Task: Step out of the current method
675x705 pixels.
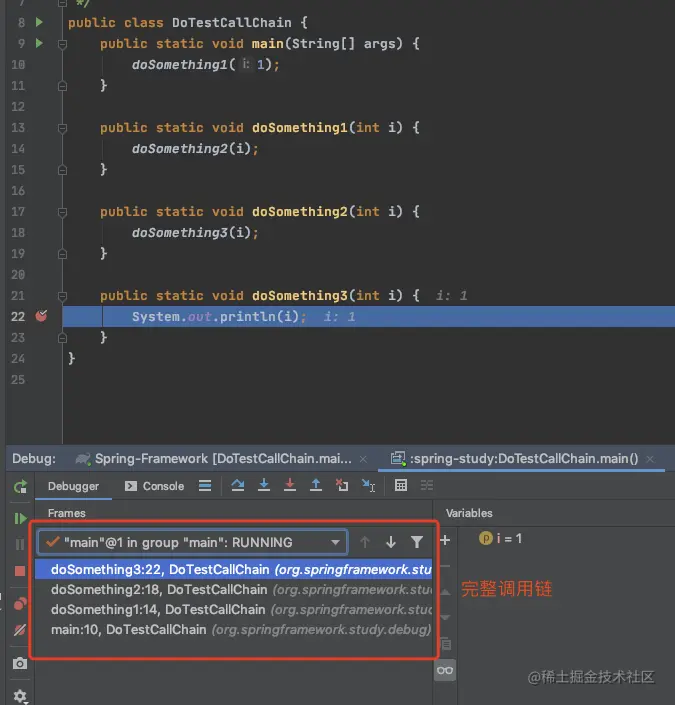Action: point(316,485)
